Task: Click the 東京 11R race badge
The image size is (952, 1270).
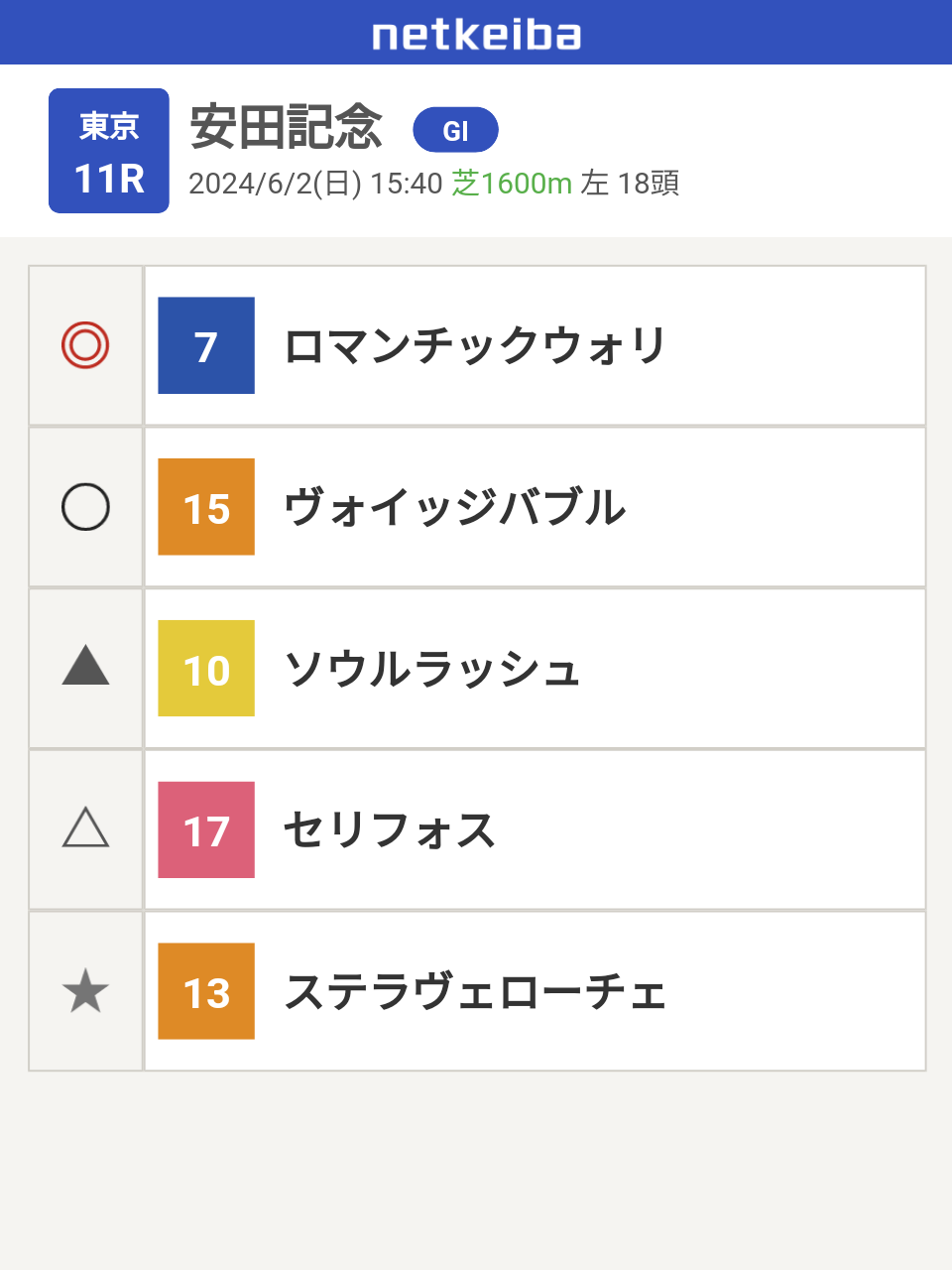Action: pos(109,151)
